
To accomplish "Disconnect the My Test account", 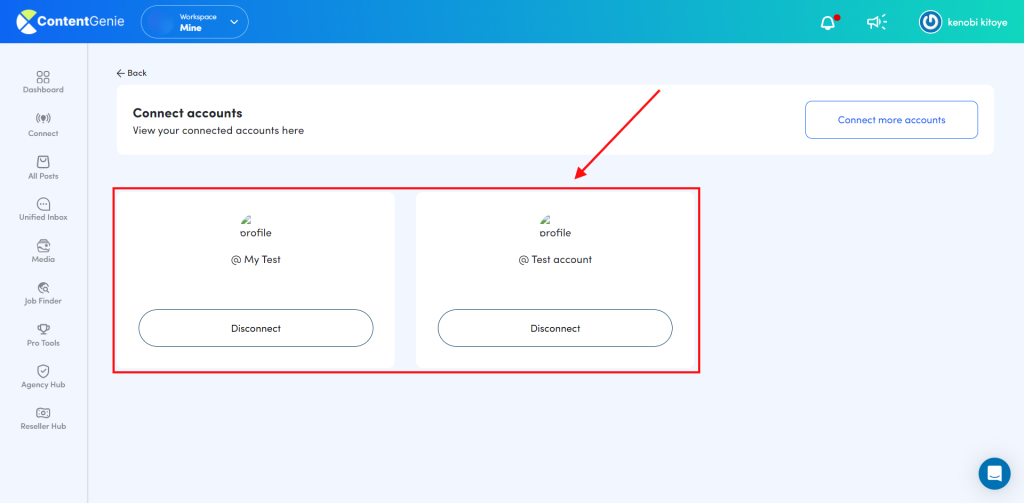I will point(256,328).
